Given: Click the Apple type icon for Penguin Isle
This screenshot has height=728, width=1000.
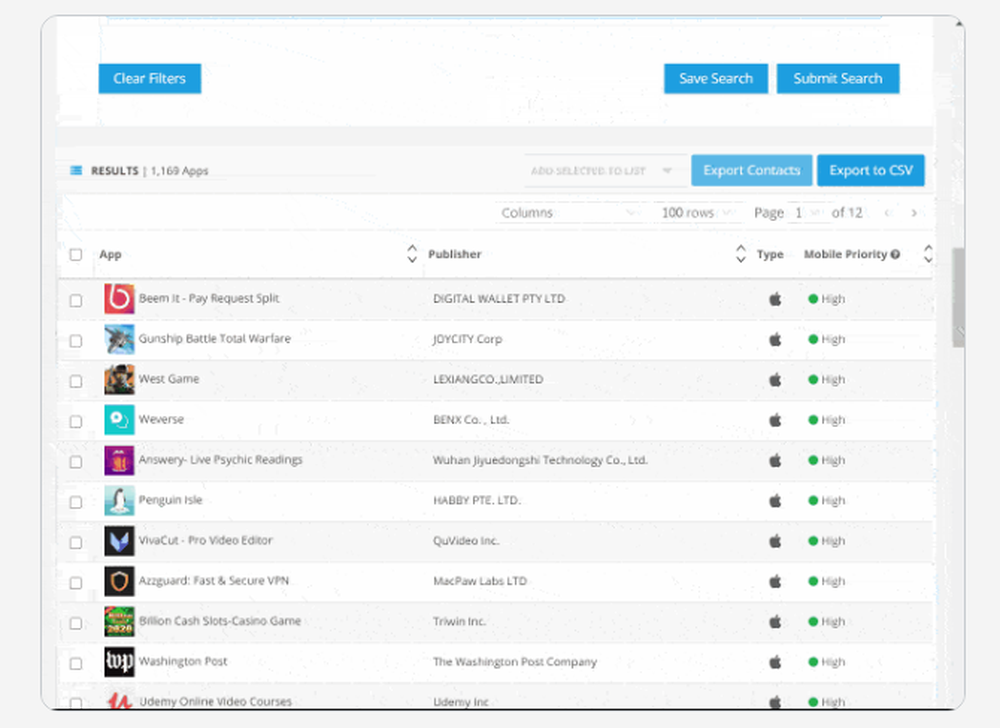Looking at the screenshot, I should pos(775,500).
